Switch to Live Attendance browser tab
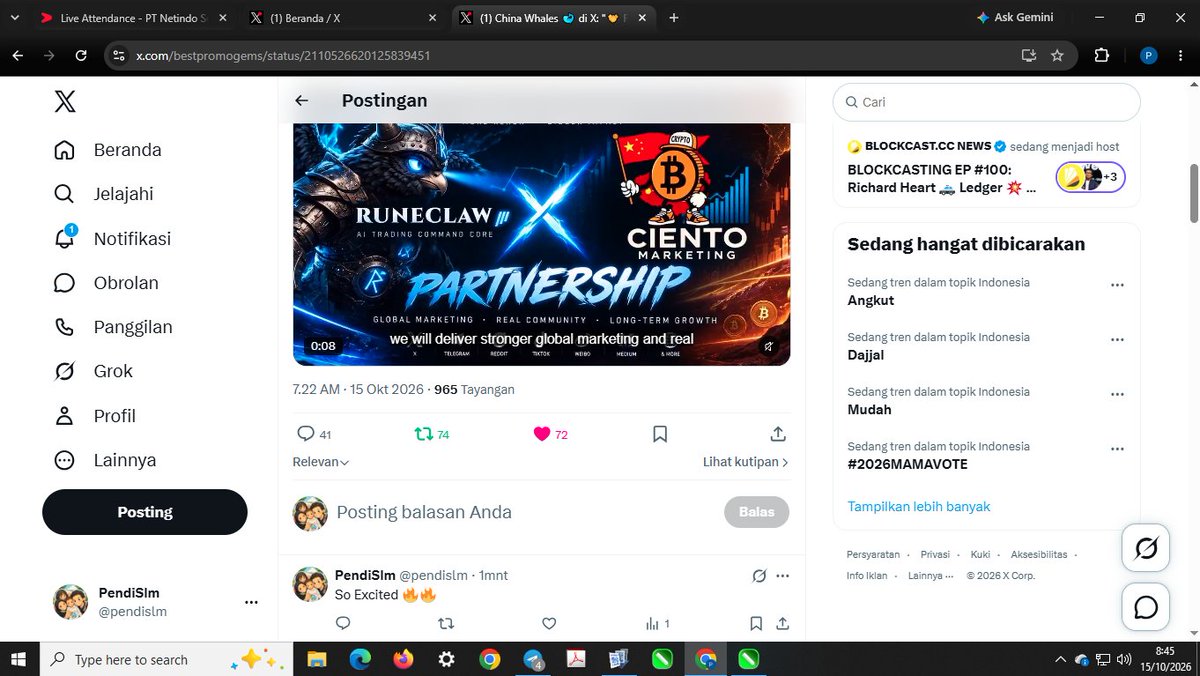 pyautogui.click(x=132, y=18)
